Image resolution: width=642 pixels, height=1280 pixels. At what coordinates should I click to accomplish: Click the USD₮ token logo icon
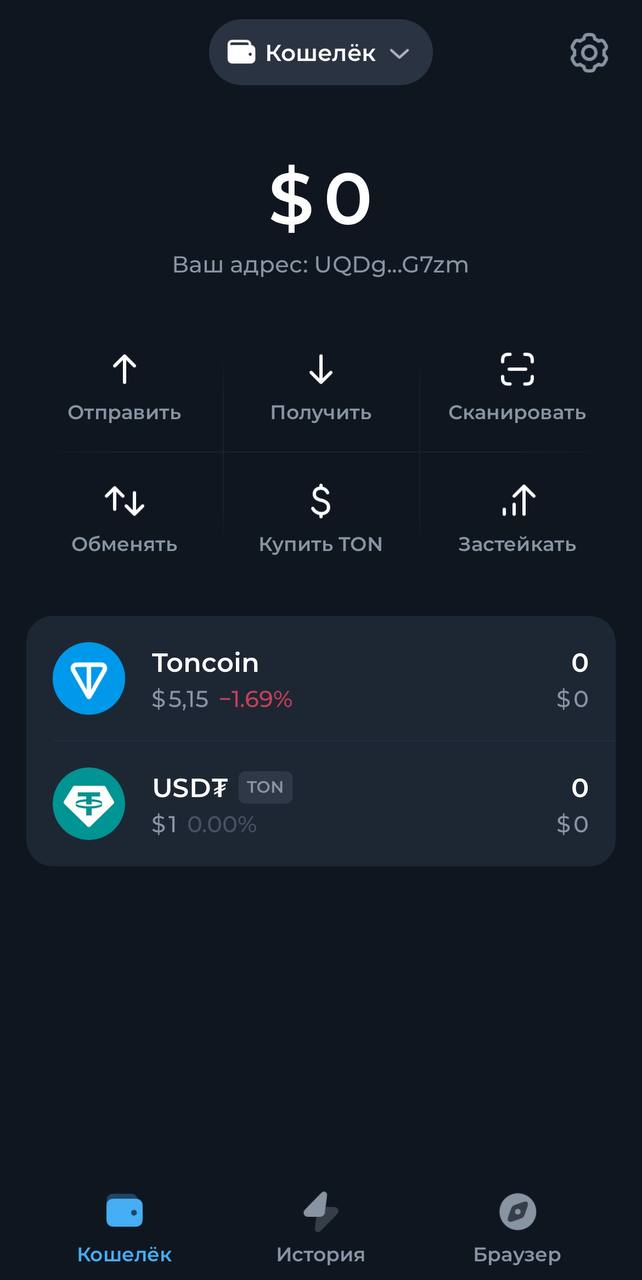tap(89, 804)
